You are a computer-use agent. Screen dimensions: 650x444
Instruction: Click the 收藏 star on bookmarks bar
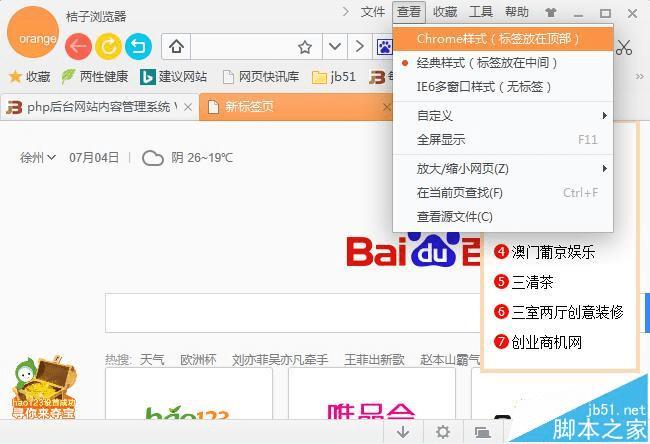click(29, 77)
